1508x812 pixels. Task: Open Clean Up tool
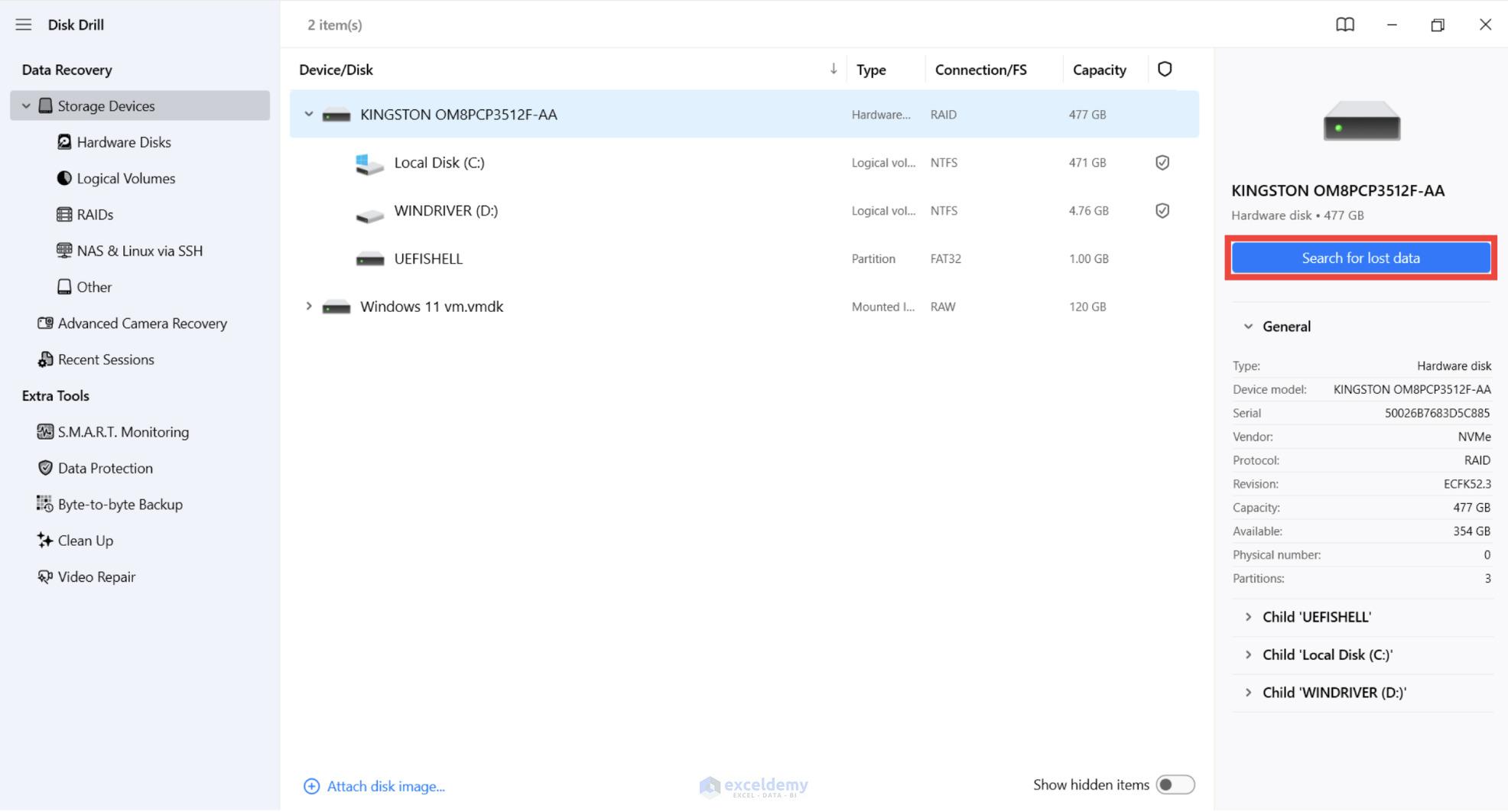pos(86,541)
